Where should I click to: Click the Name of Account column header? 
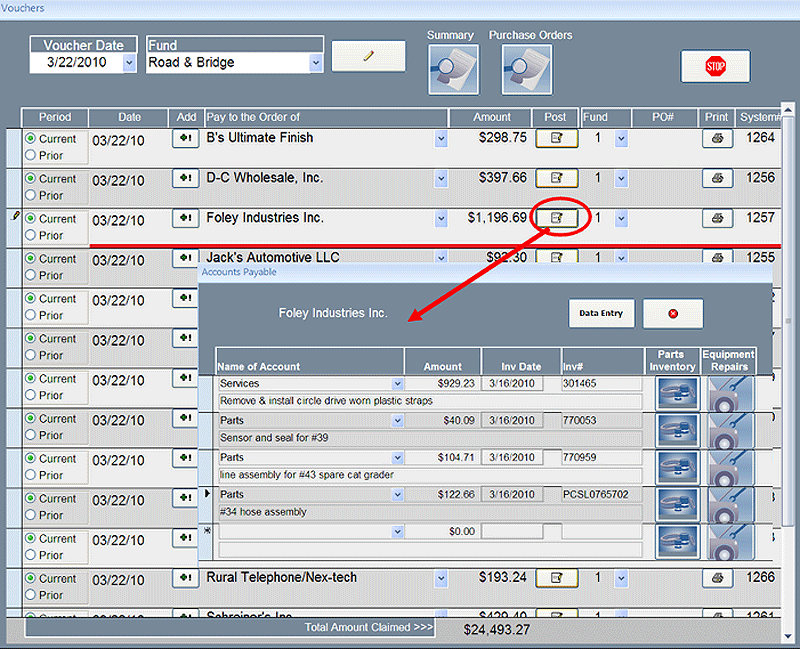[x=310, y=361]
